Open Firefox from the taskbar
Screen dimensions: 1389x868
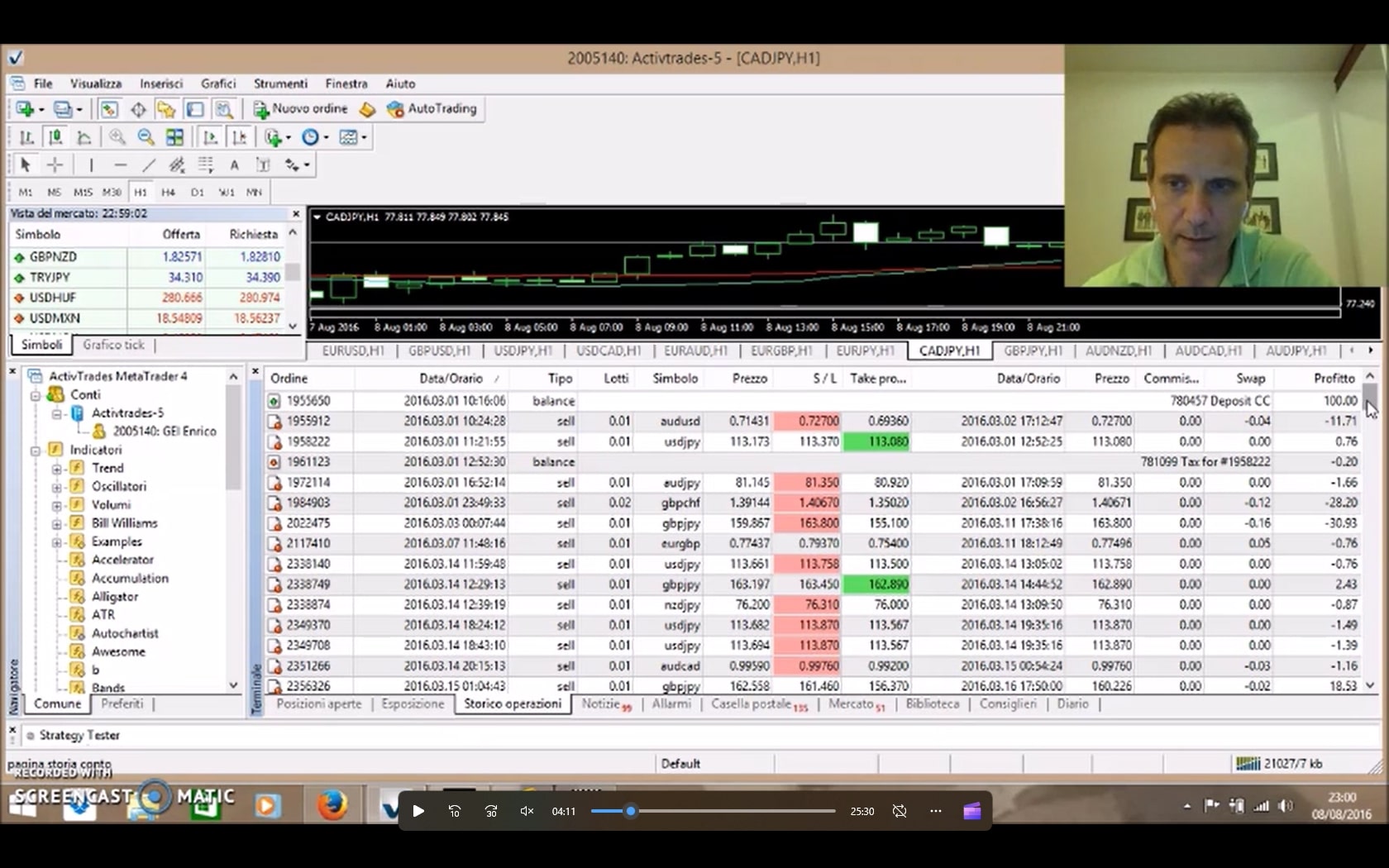point(332,805)
